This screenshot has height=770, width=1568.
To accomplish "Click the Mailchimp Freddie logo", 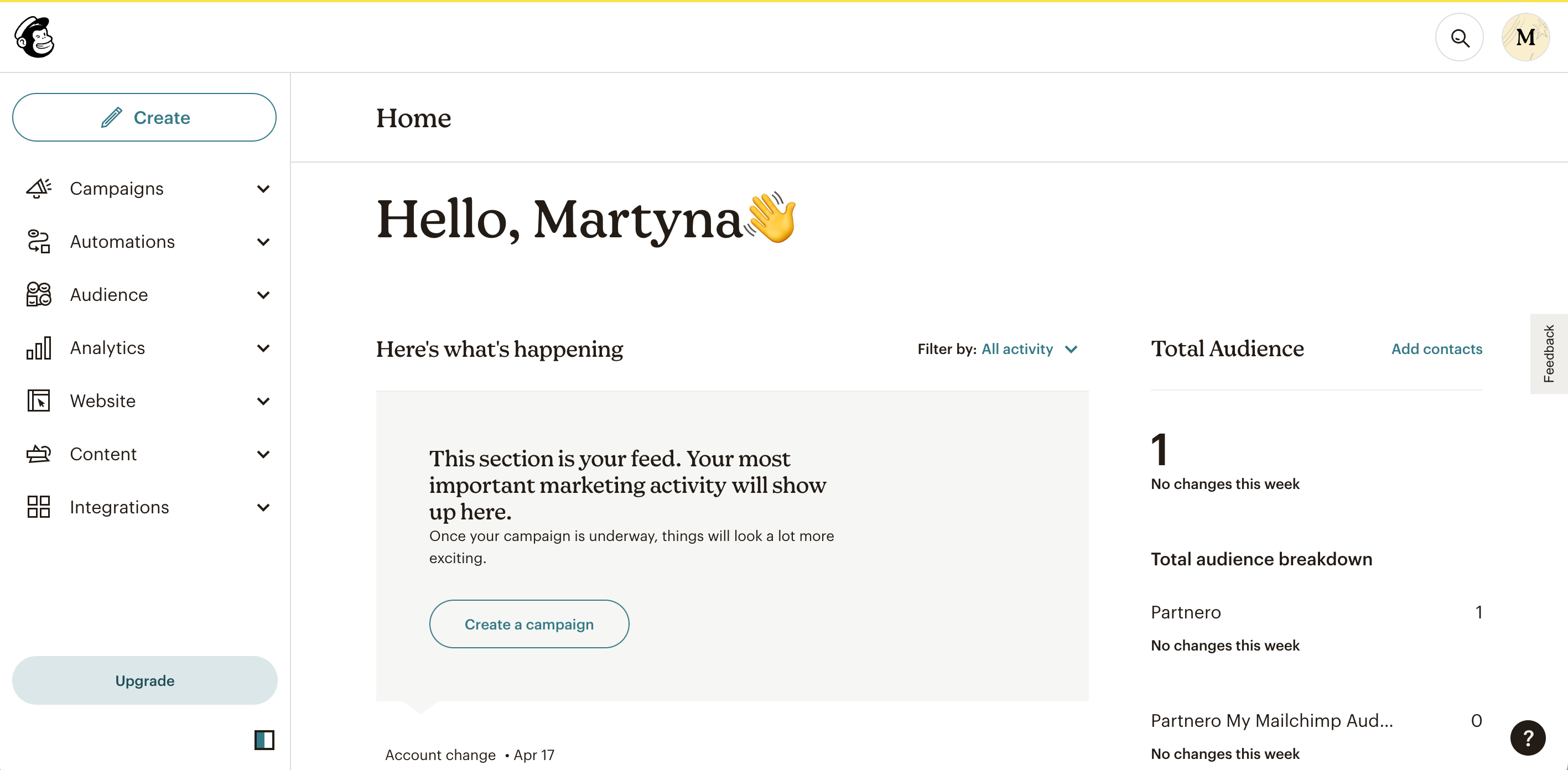I will (35, 37).
